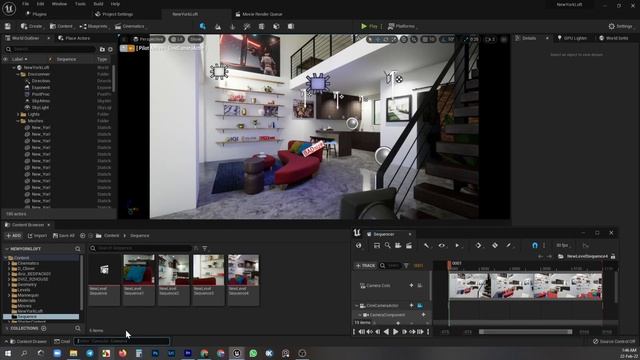Open the Blueprints dropdown menu
The width and height of the screenshot is (640, 360).
94,26
